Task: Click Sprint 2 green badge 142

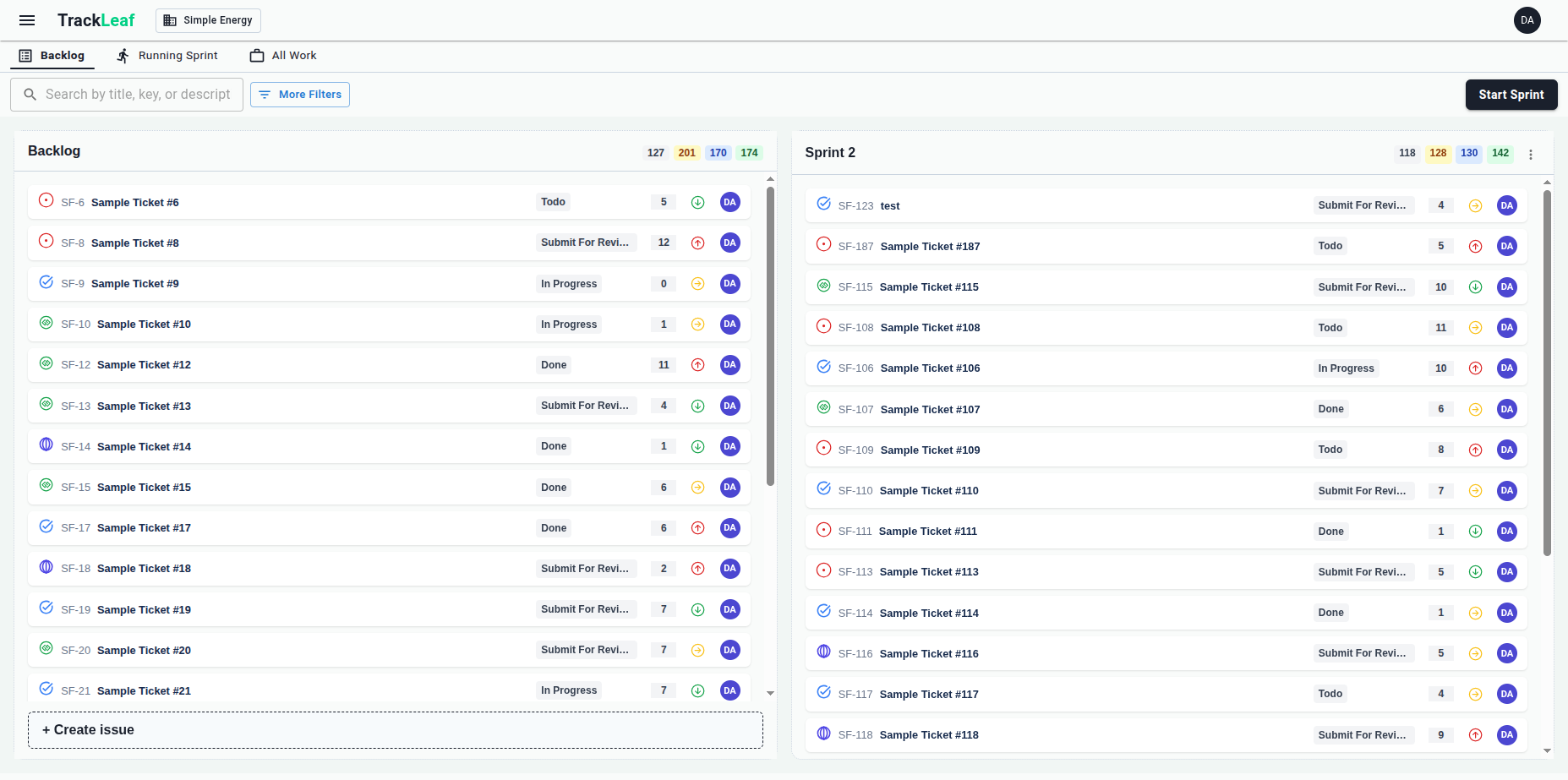Action: point(1500,153)
